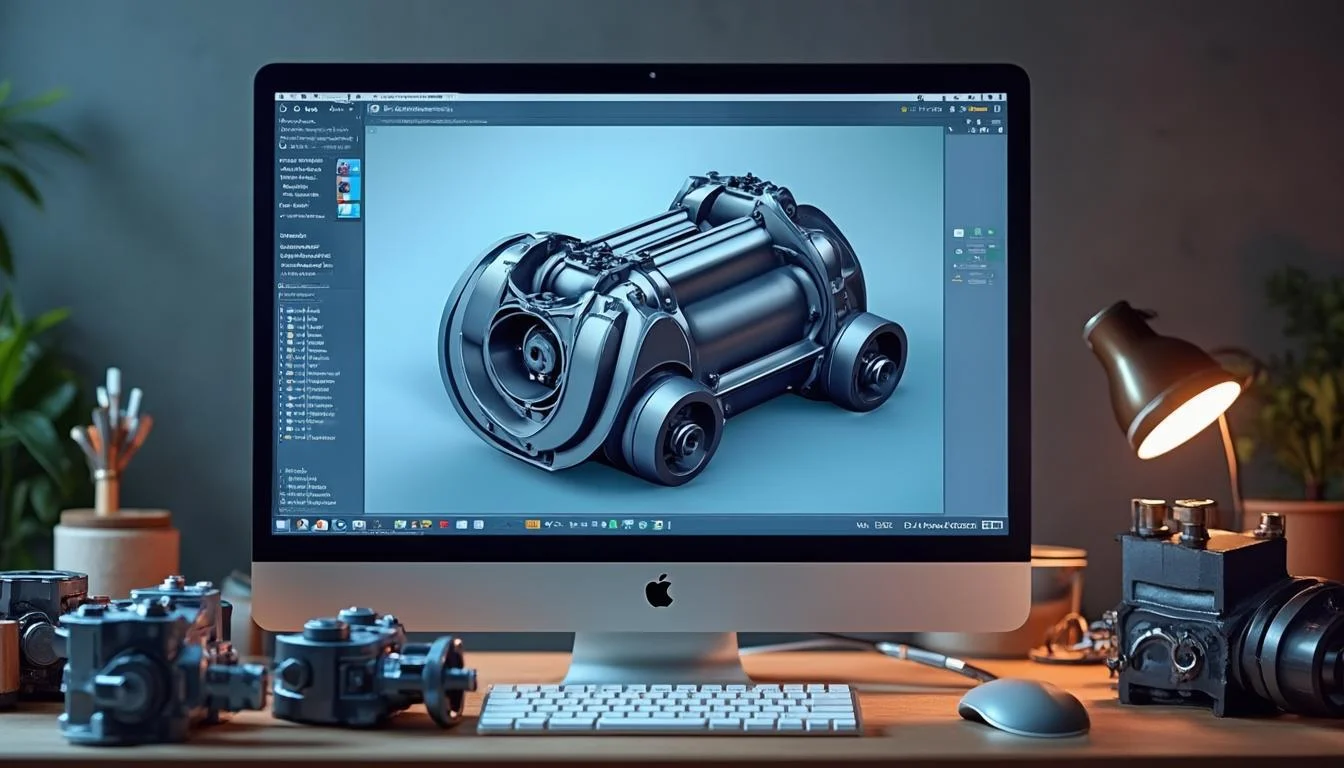1344x768 pixels.
Task: Click the Apple logo on the monitor chin
Action: click(x=659, y=590)
